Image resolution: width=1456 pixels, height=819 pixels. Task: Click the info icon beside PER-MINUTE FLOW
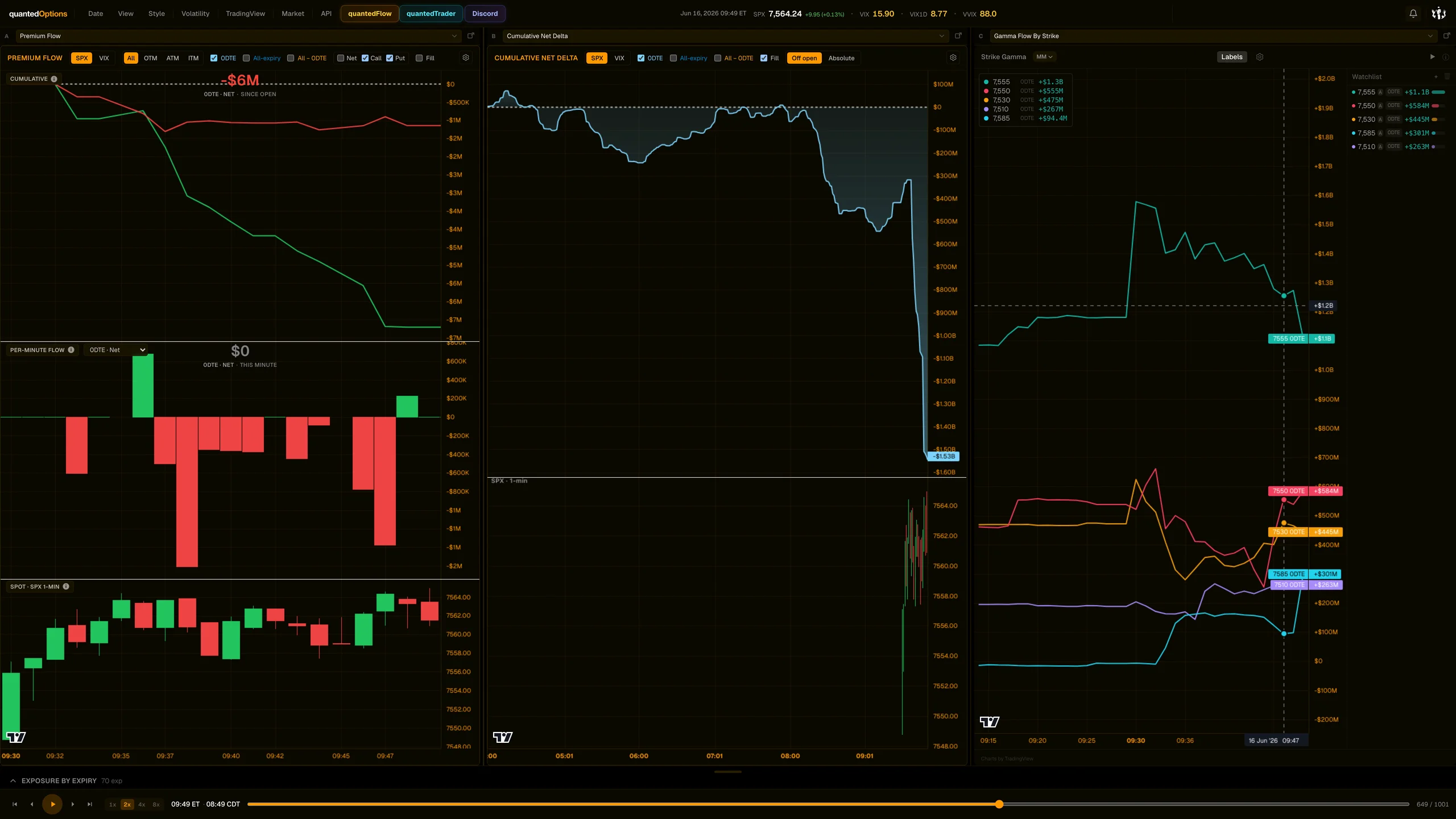coord(71,350)
